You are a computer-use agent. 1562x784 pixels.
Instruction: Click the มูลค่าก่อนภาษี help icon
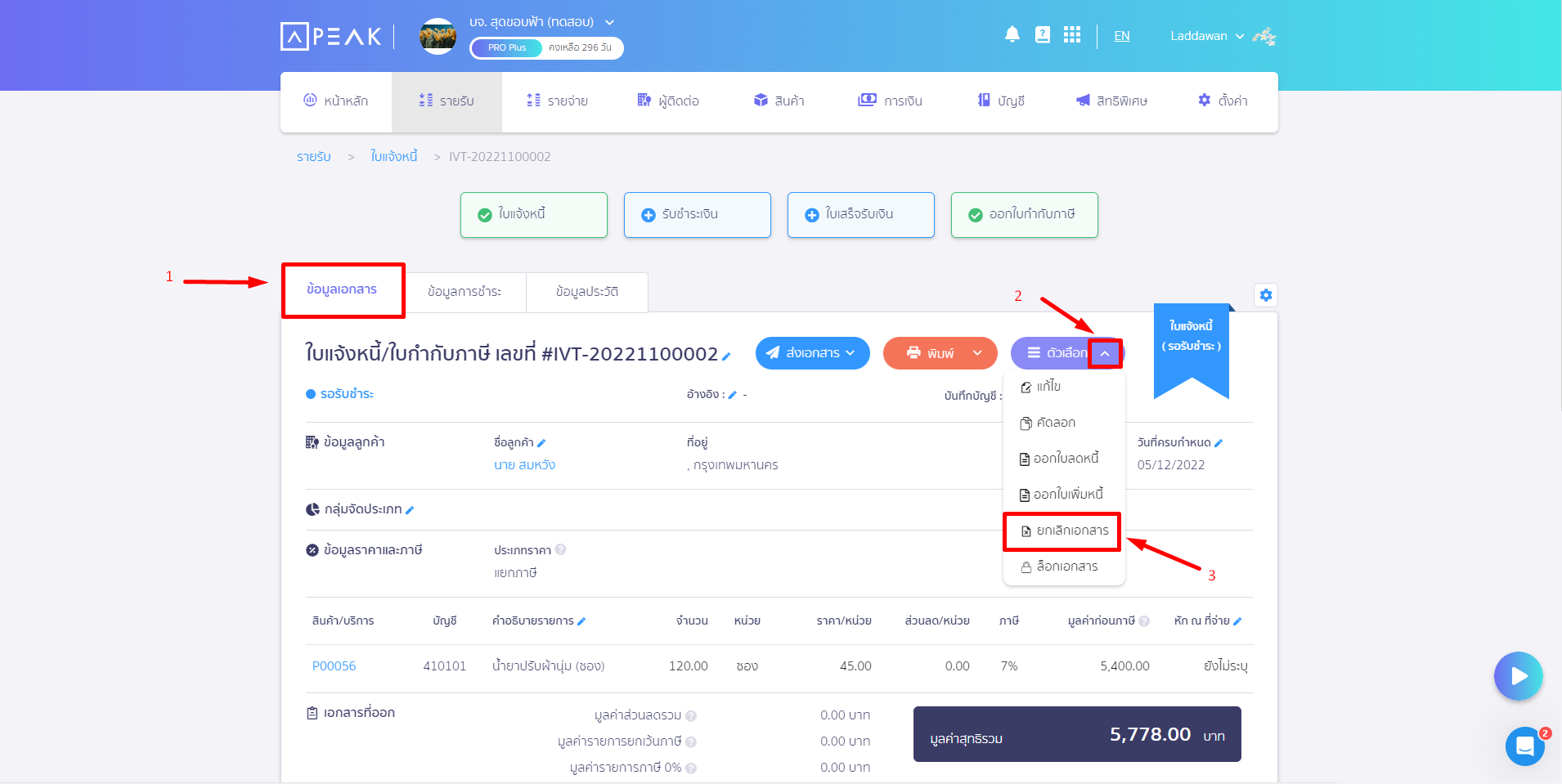(1144, 621)
